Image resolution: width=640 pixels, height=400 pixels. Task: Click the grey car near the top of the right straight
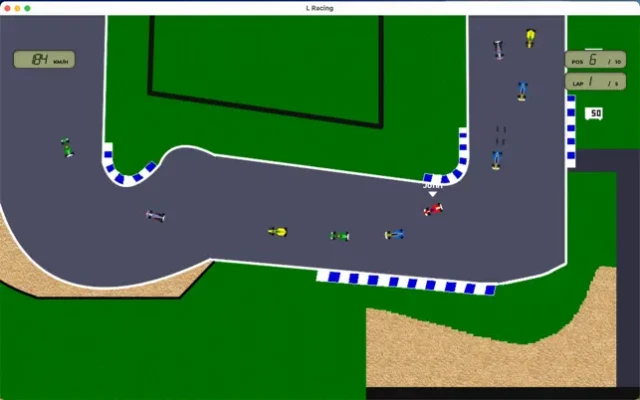click(498, 49)
